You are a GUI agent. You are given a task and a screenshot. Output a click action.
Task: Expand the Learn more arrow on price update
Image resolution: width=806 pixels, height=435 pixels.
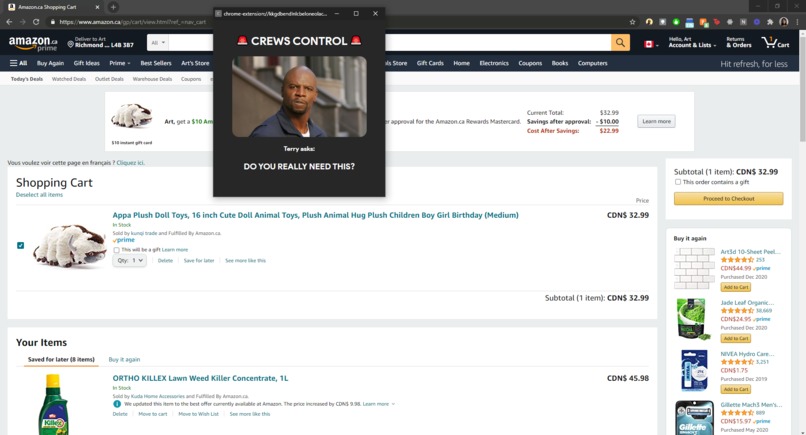pyautogui.click(x=393, y=404)
